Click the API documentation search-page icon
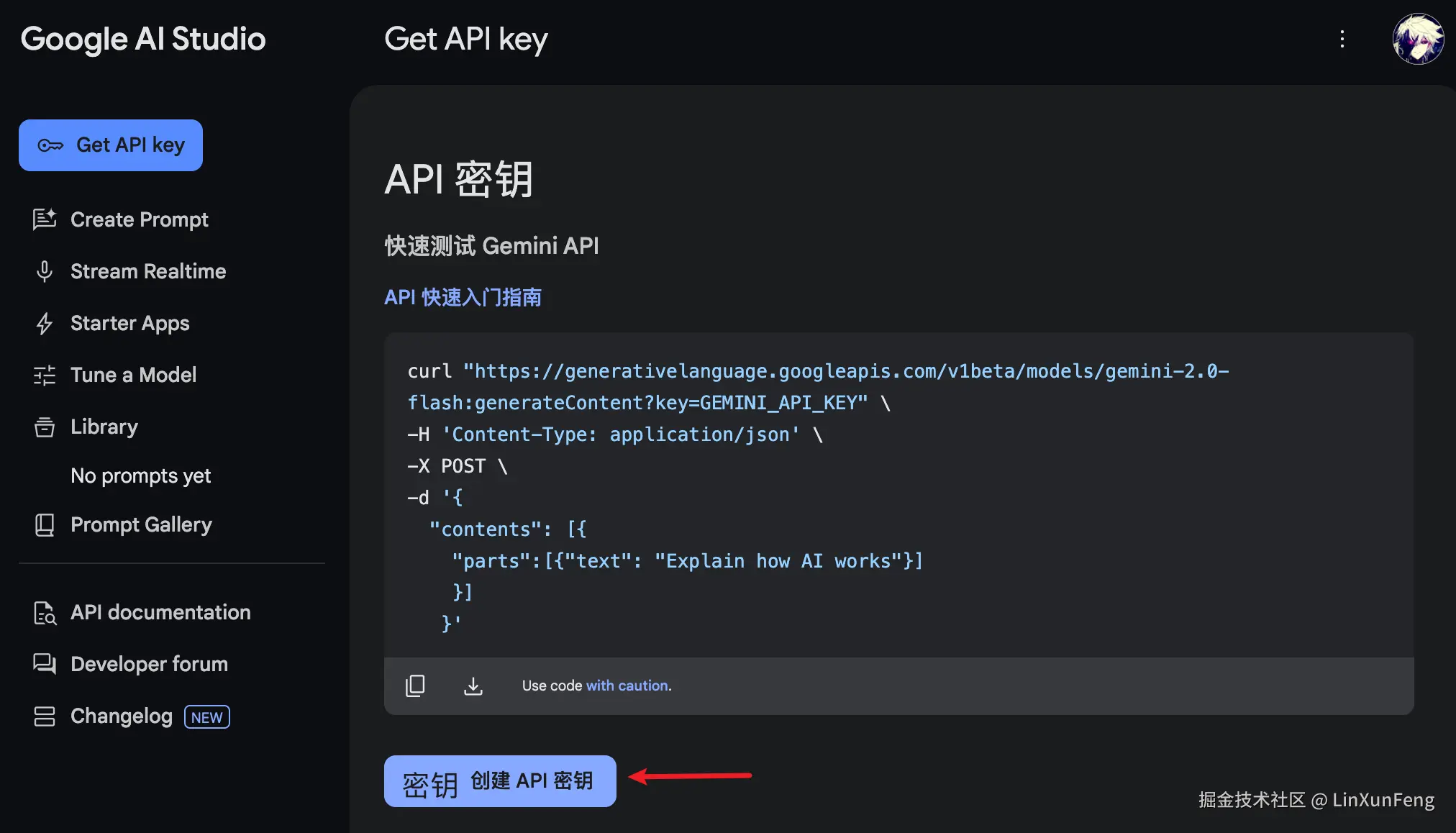This screenshot has height=833, width=1456. pos(45,612)
